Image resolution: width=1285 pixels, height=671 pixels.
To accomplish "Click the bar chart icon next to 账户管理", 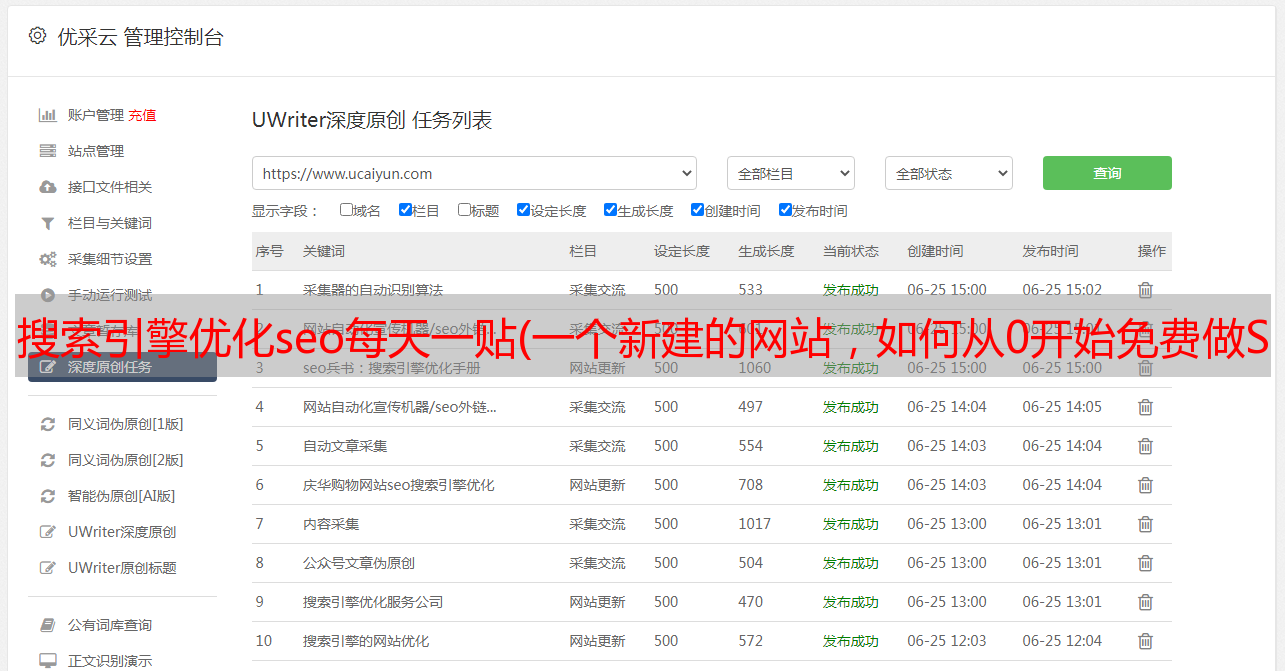I will click(x=47, y=115).
